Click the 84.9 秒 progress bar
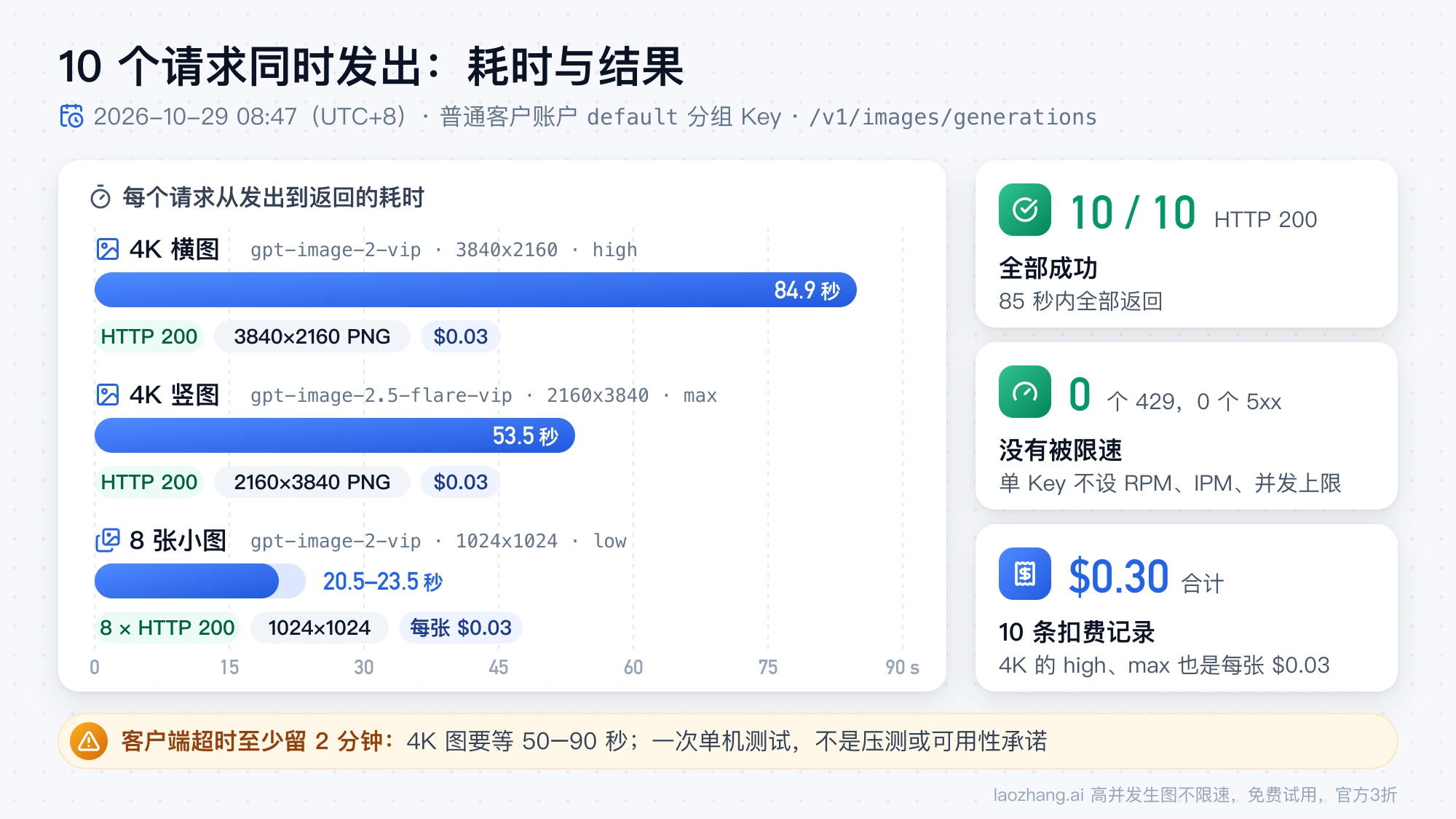The image size is (1456, 819). [475, 290]
